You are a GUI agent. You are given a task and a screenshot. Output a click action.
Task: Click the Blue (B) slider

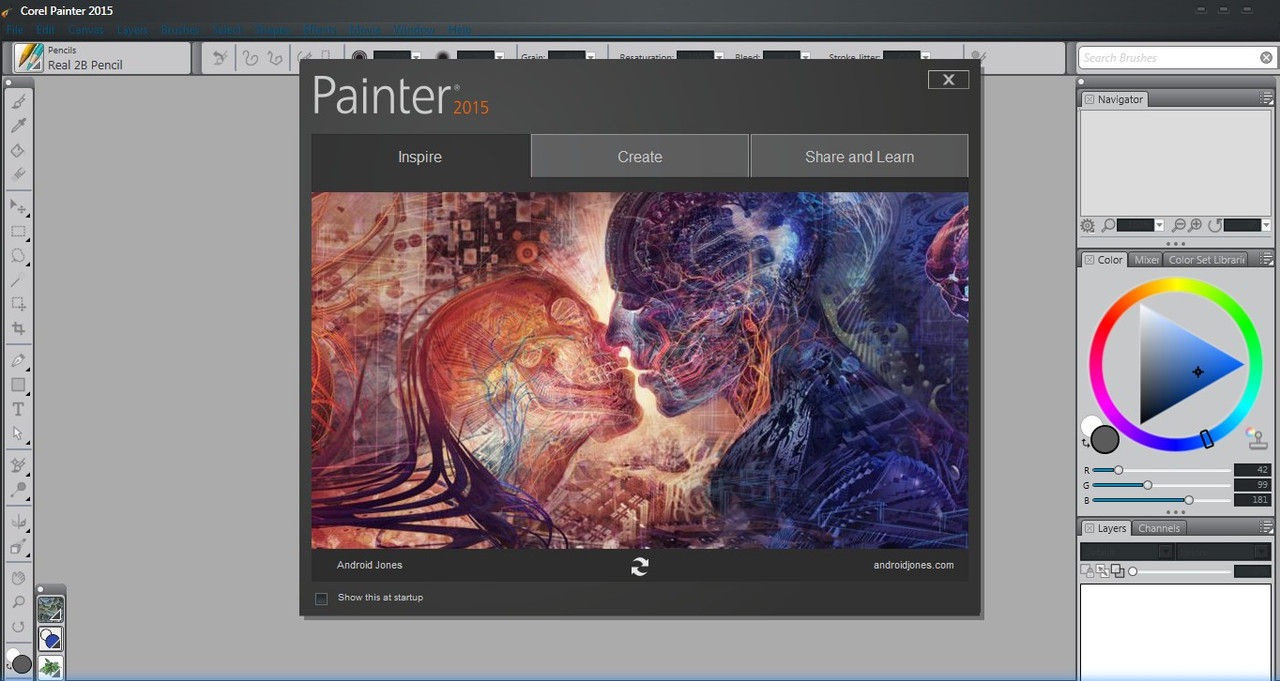point(1162,500)
